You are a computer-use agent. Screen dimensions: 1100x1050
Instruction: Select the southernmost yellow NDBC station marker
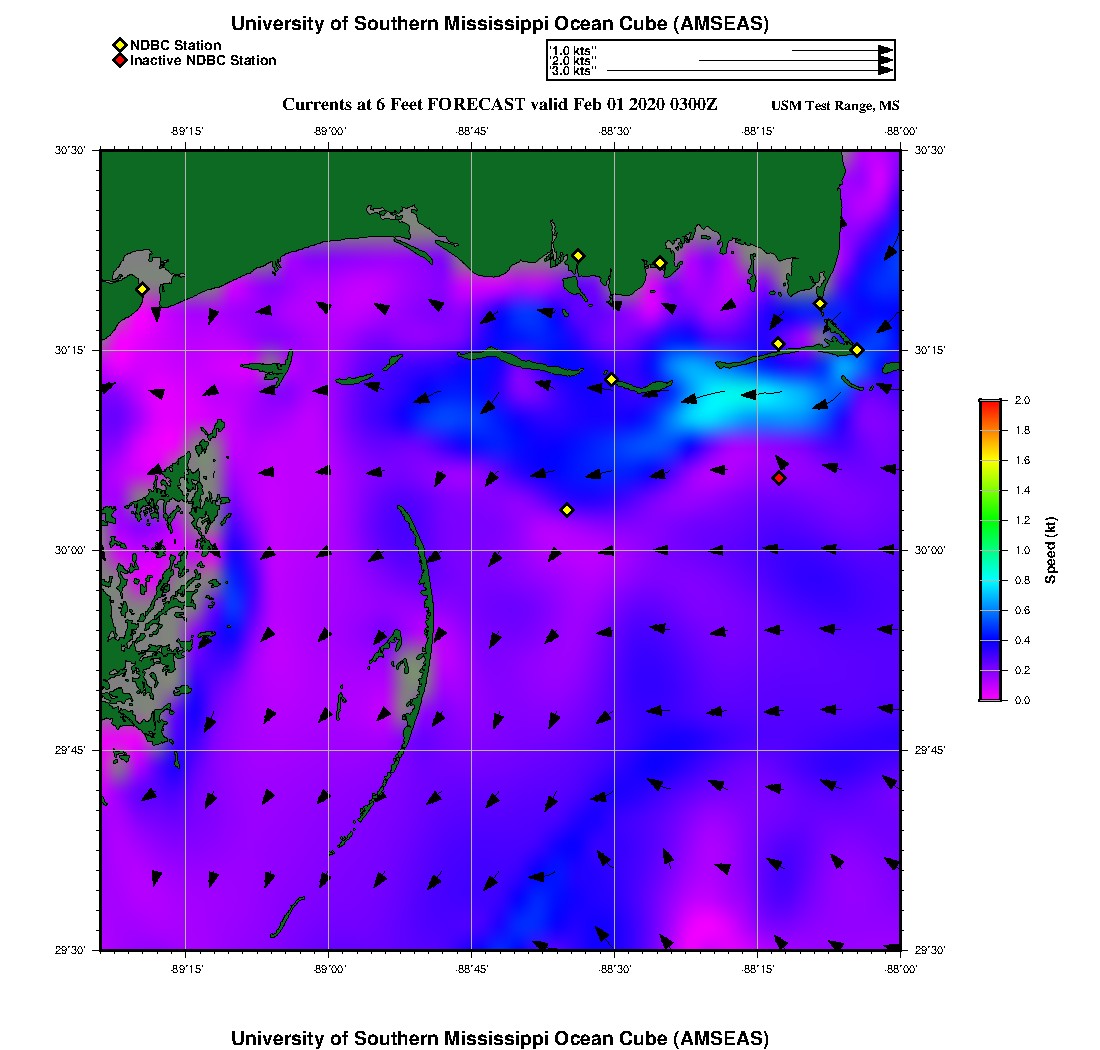pos(567,510)
